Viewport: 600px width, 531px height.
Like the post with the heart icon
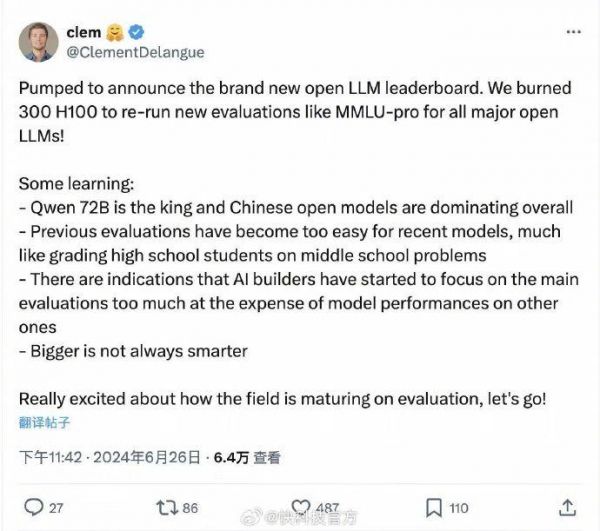point(297,507)
